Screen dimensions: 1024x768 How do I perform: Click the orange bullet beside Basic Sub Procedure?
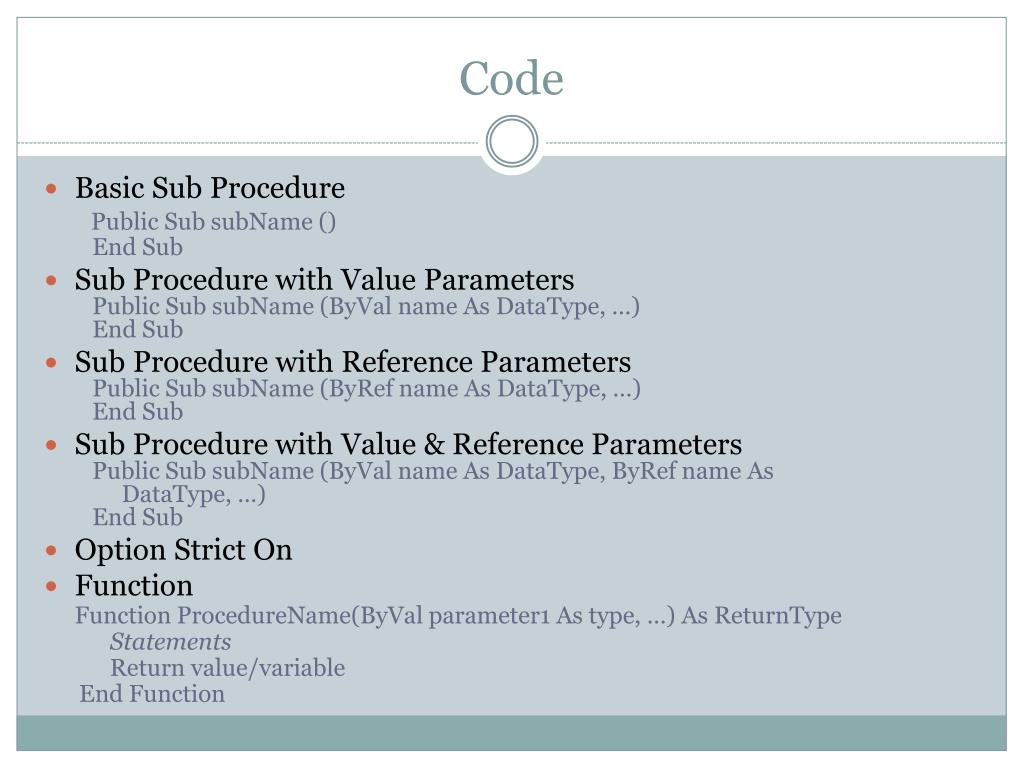tap(52, 189)
